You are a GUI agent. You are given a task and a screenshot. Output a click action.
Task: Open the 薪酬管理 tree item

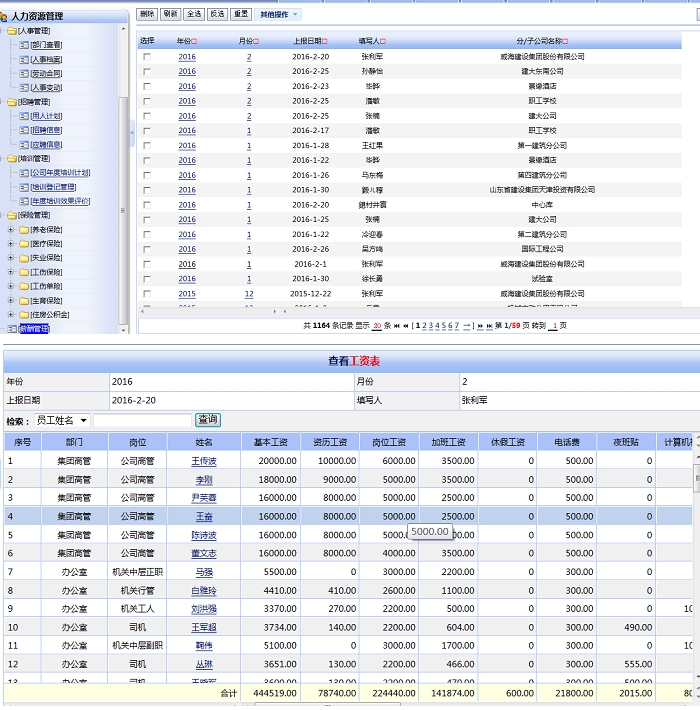(34, 329)
